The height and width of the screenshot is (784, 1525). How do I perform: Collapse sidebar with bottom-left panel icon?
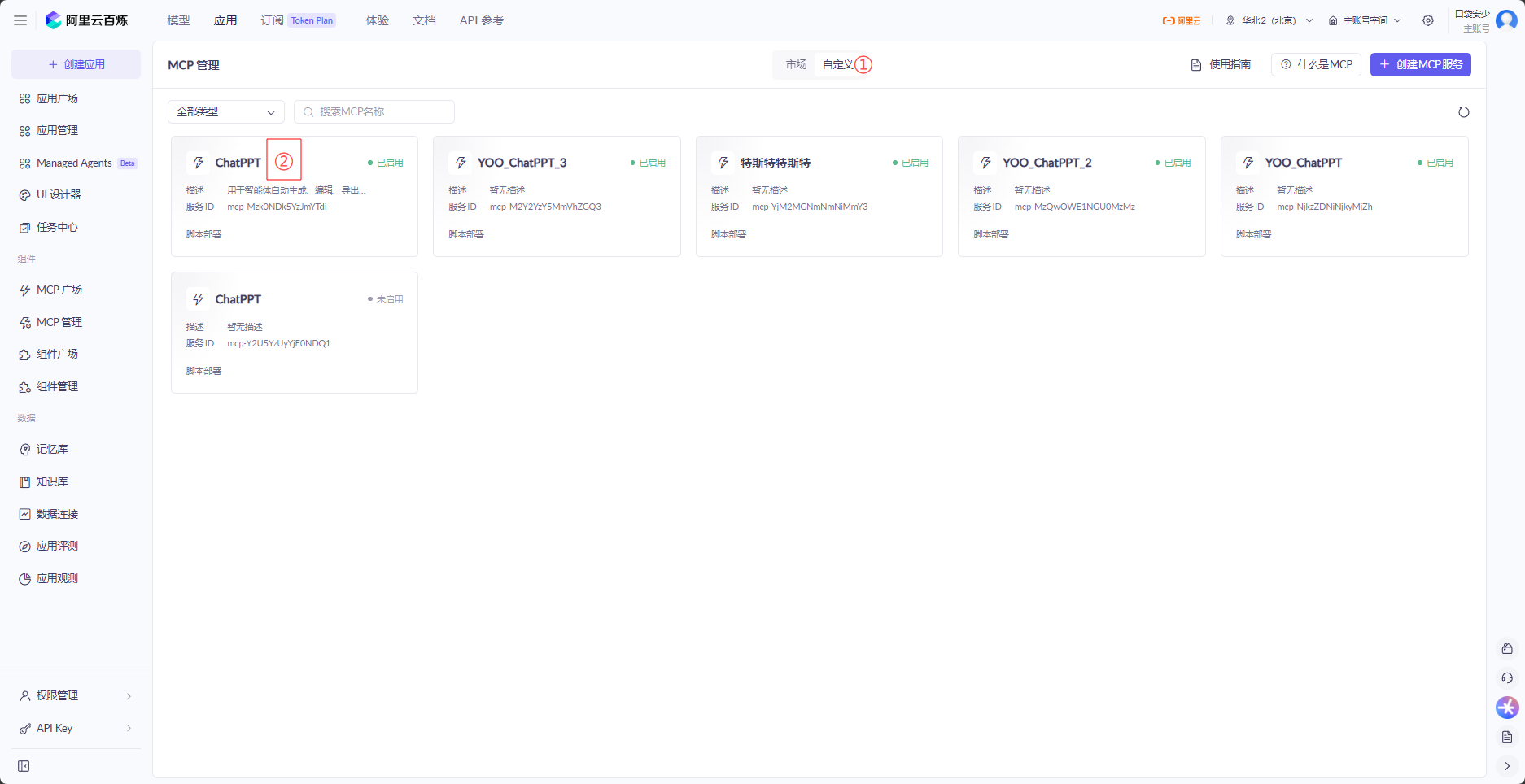(24, 766)
